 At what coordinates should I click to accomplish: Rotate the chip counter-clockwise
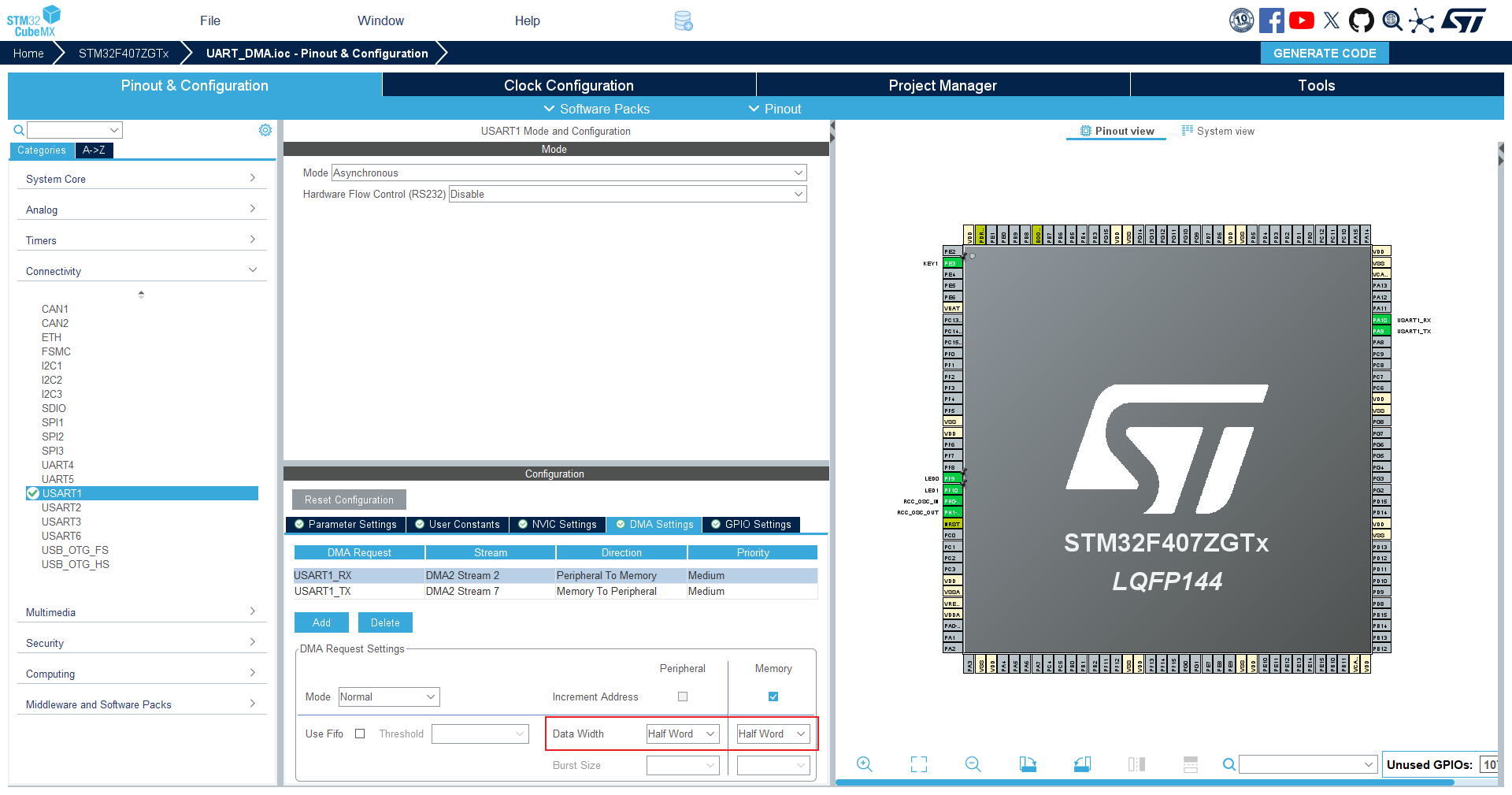point(1082,764)
